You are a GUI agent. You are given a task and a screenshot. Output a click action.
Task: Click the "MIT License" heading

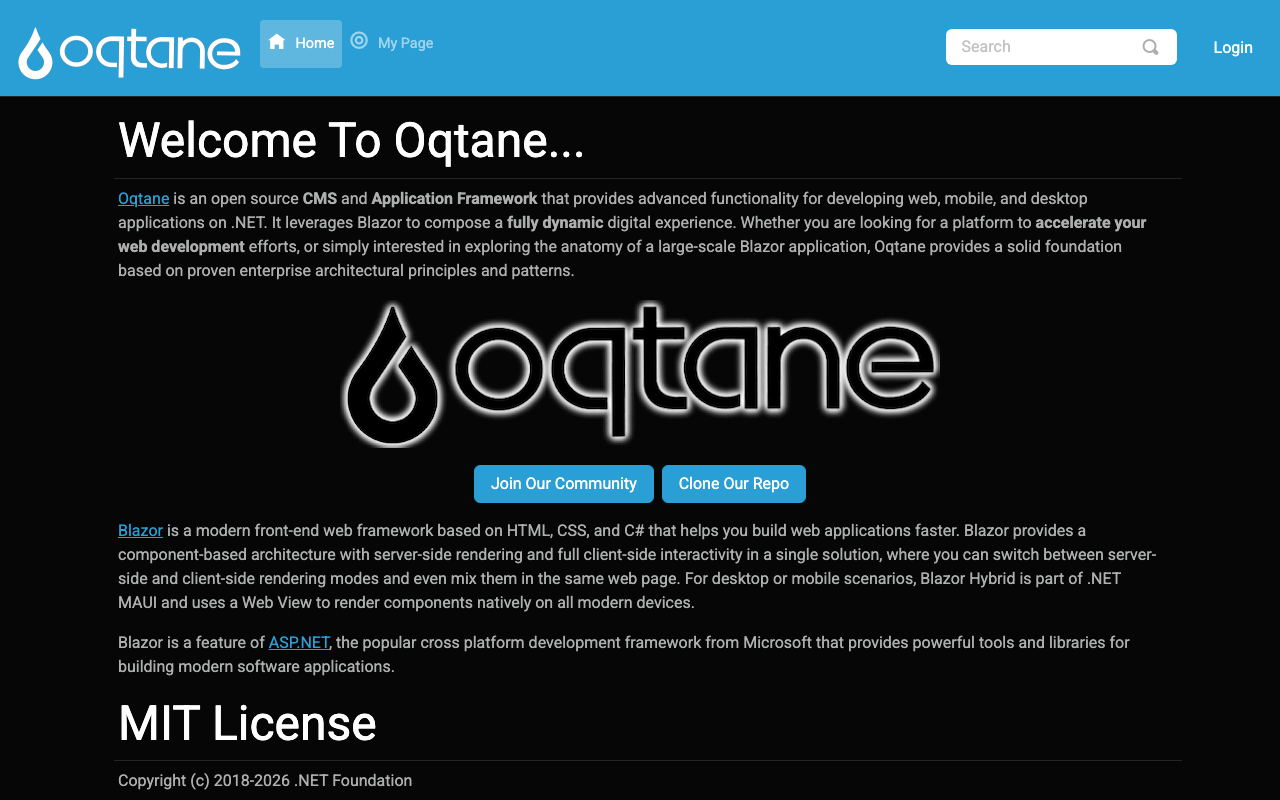tap(247, 723)
